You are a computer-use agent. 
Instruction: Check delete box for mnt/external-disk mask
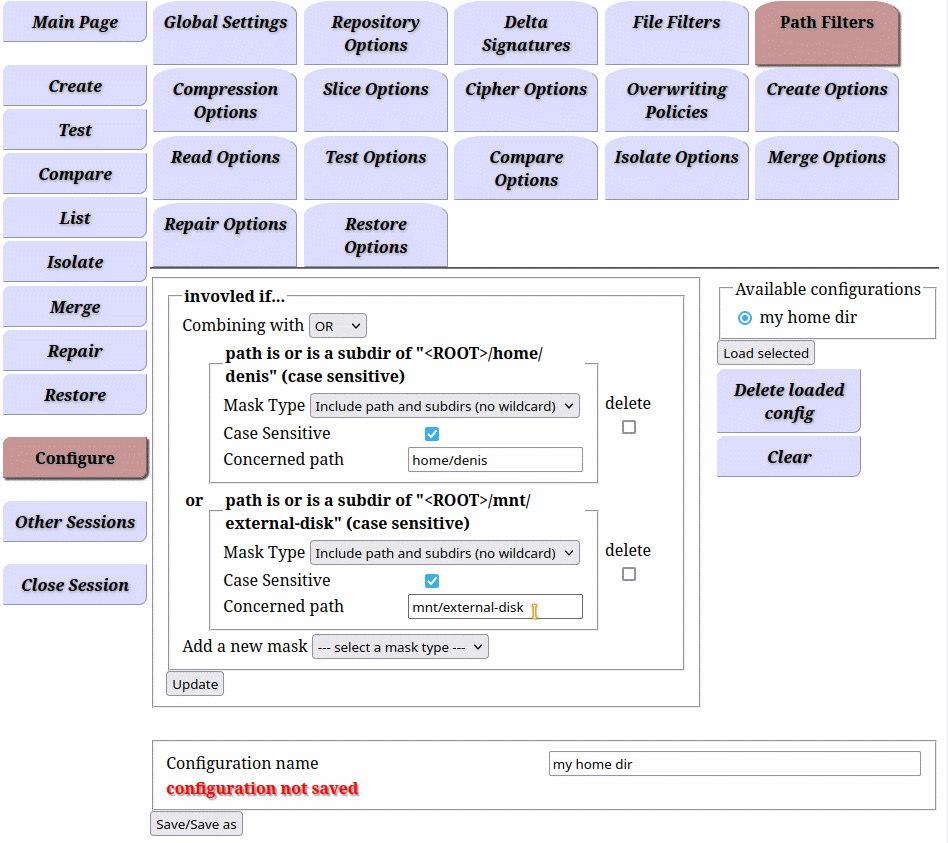629,574
